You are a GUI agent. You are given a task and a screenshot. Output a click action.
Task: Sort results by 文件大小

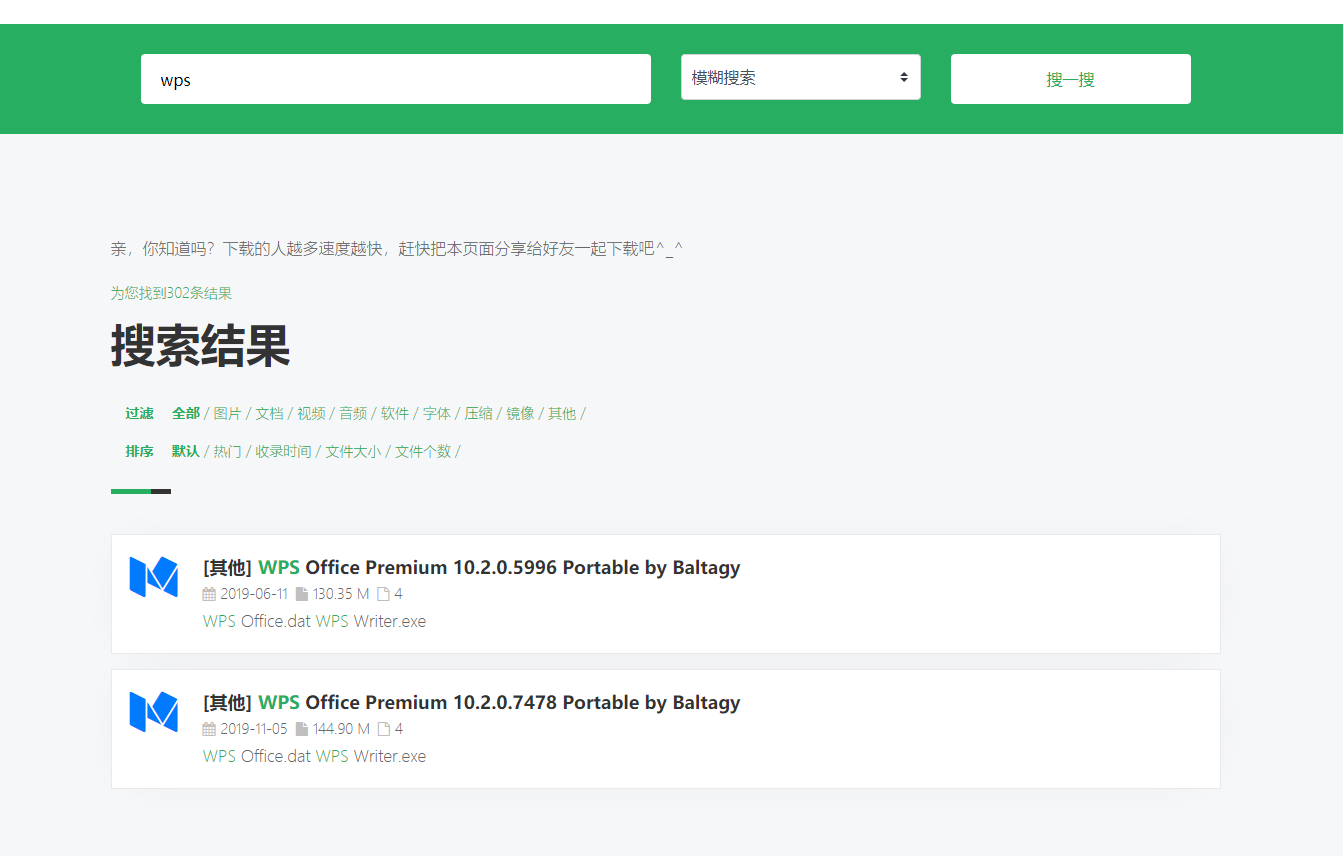point(353,451)
